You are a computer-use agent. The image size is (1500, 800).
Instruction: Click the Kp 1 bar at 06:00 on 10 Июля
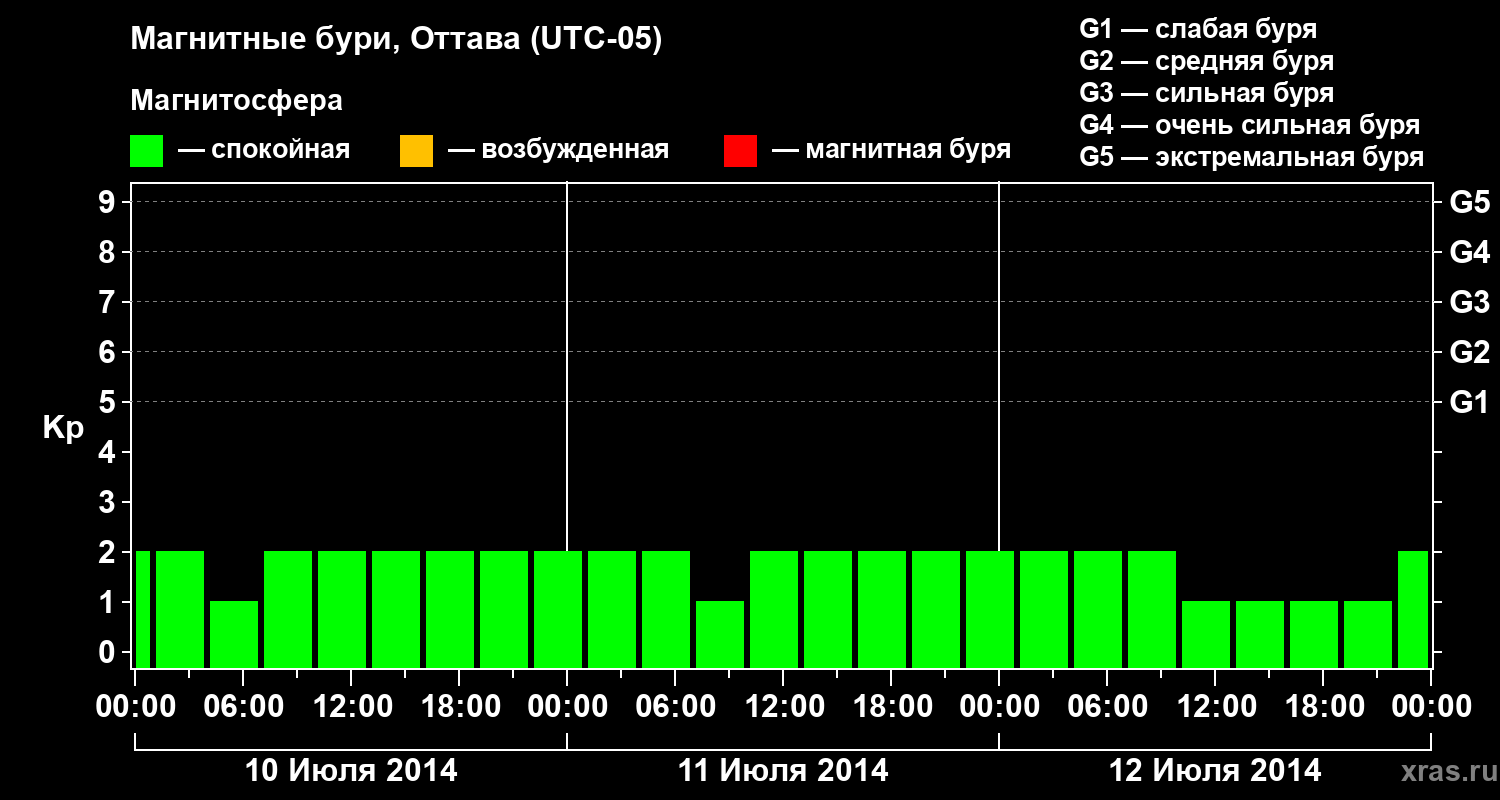(x=234, y=634)
